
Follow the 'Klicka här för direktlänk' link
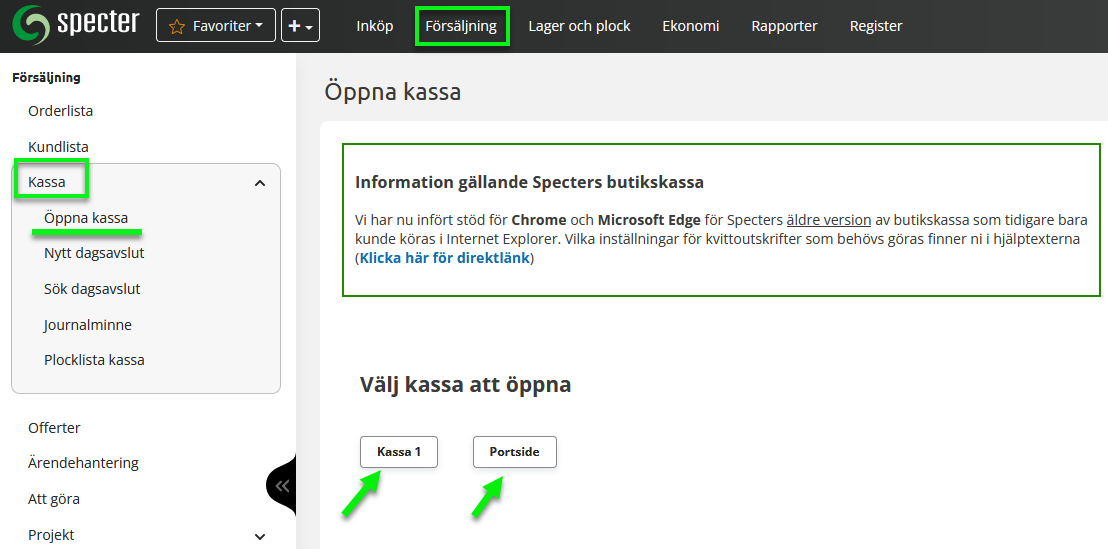[x=445, y=258]
